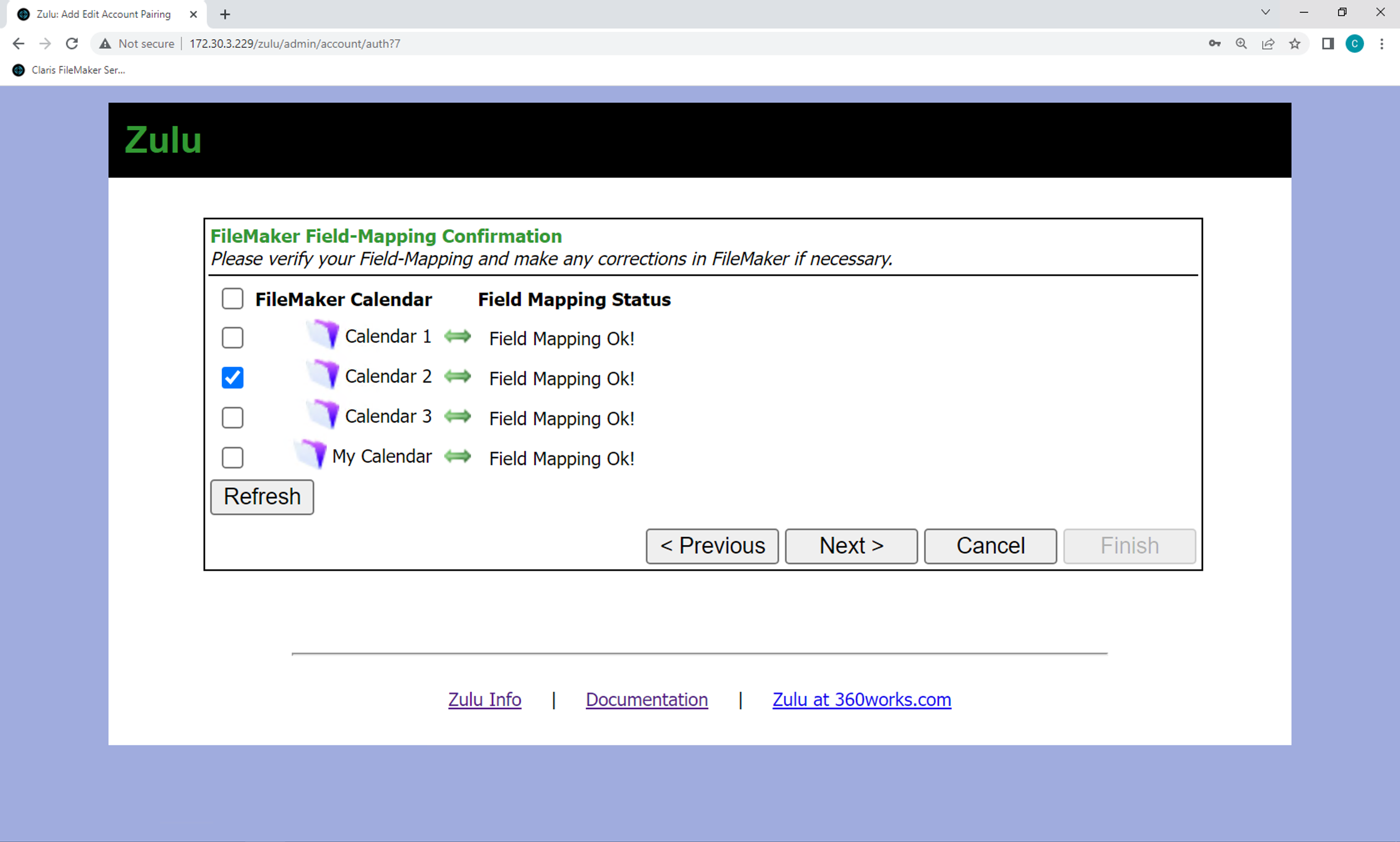Click the Calendar 2 label
This screenshot has height=842, width=1400.
coord(388,376)
